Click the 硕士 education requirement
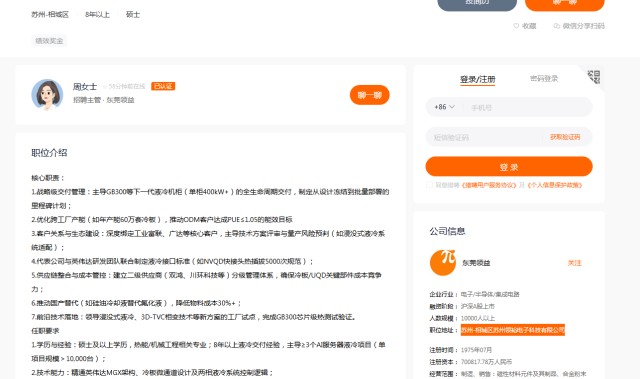Viewport: 640px width, 379px height. pyautogui.click(x=133, y=14)
